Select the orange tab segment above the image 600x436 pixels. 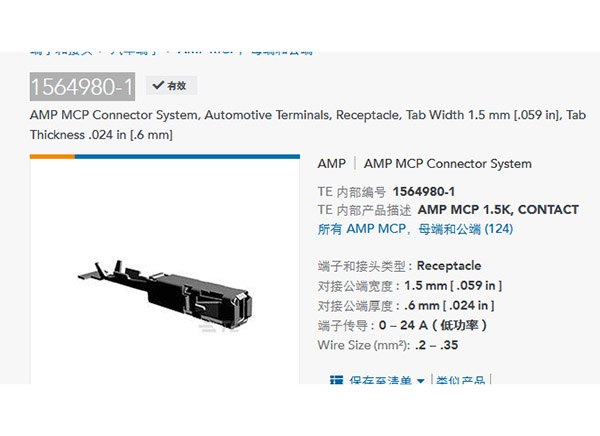(52, 157)
